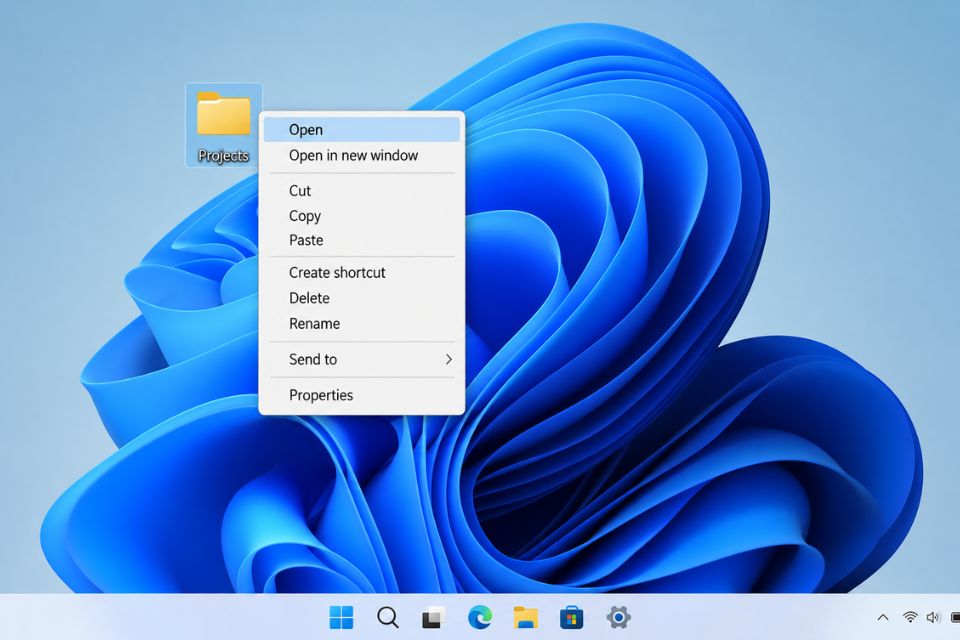Open Settings gear on the taskbar
Viewport: 960px width, 640px height.
pos(618,617)
